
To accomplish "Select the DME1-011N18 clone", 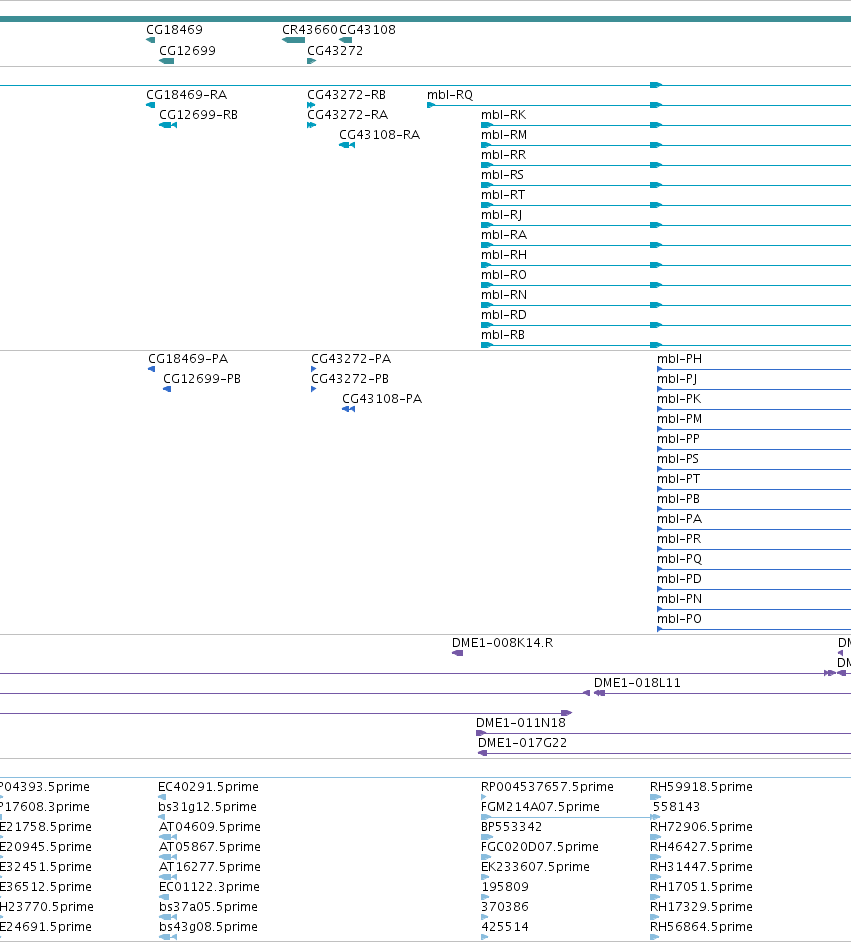I will [521, 723].
